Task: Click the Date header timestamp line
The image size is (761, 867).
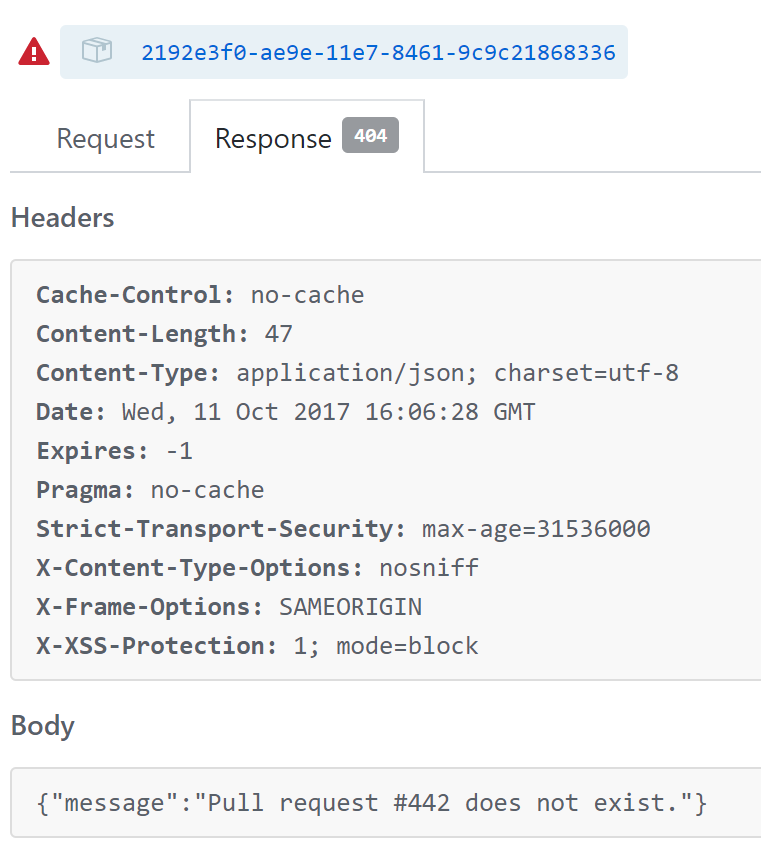Action: coord(285,412)
